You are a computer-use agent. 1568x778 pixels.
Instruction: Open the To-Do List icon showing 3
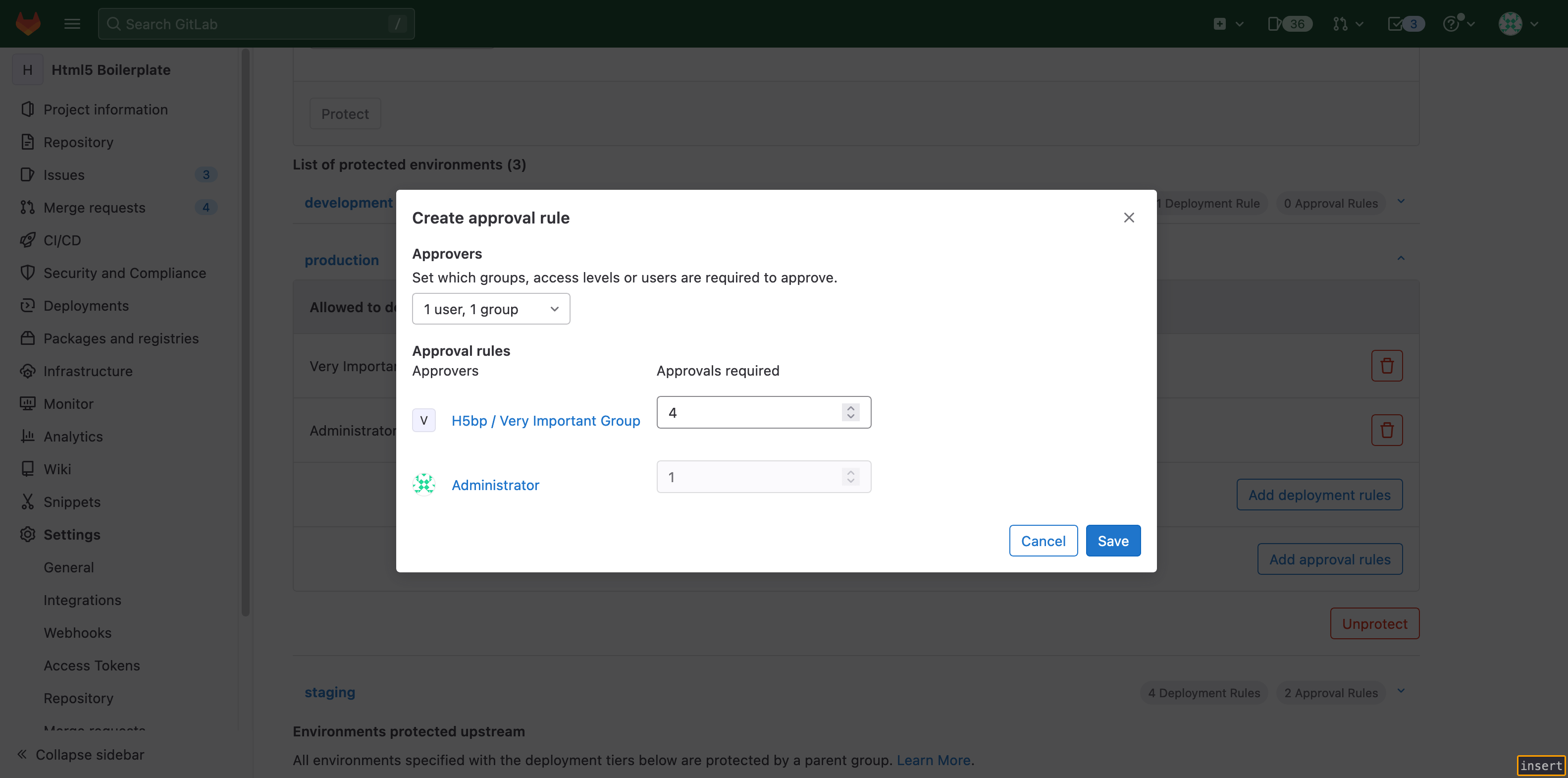click(1405, 23)
